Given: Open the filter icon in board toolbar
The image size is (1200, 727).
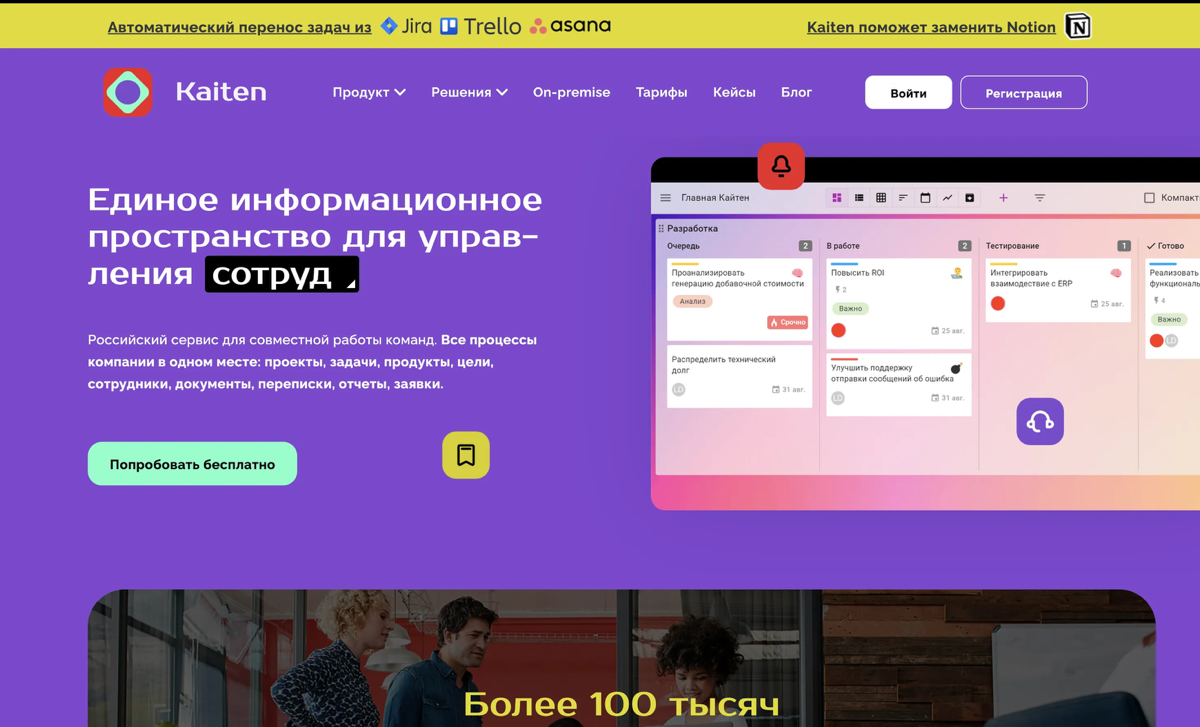Looking at the screenshot, I should [1040, 198].
